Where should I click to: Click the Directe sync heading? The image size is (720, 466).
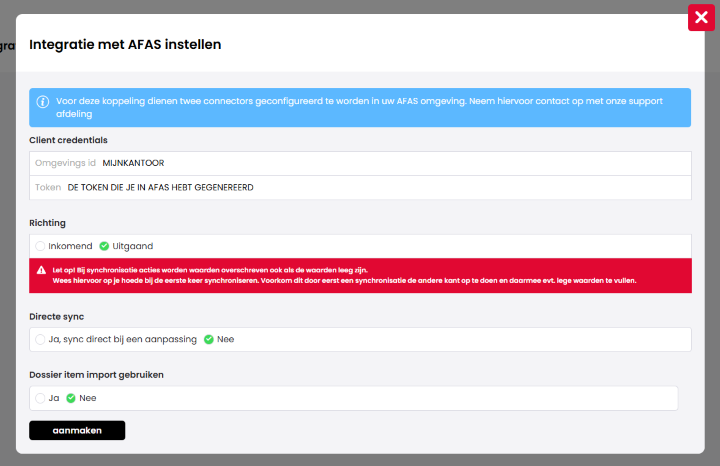tap(56, 317)
